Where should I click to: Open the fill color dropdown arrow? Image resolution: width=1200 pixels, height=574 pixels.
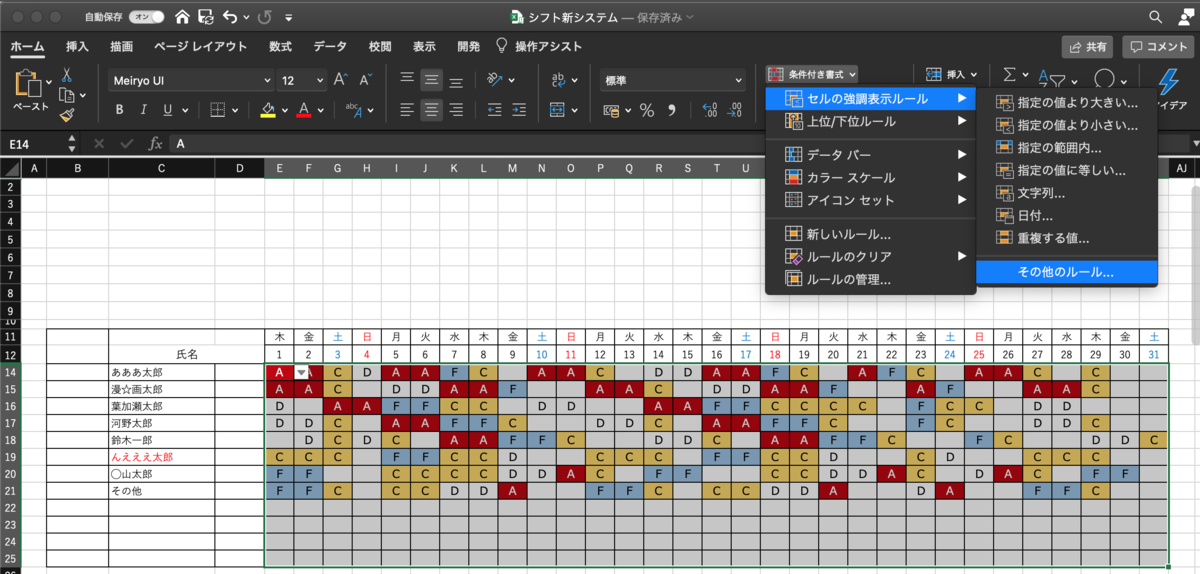click(284, 111)
